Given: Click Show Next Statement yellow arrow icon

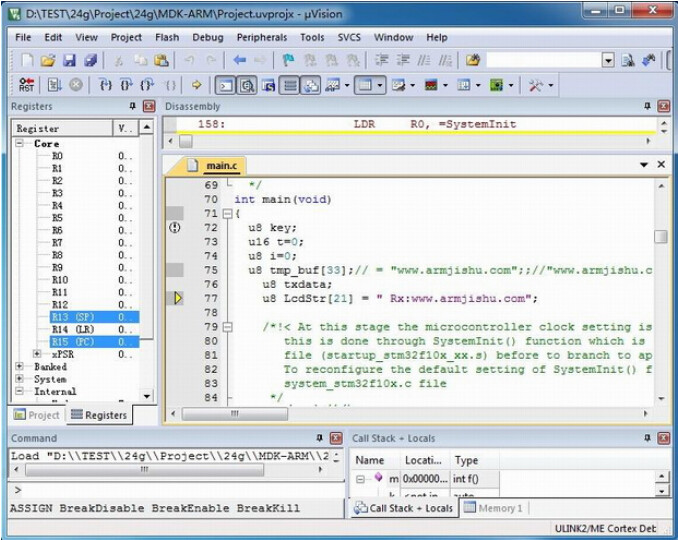Looking at the screenshot, I should pos(197,86).
